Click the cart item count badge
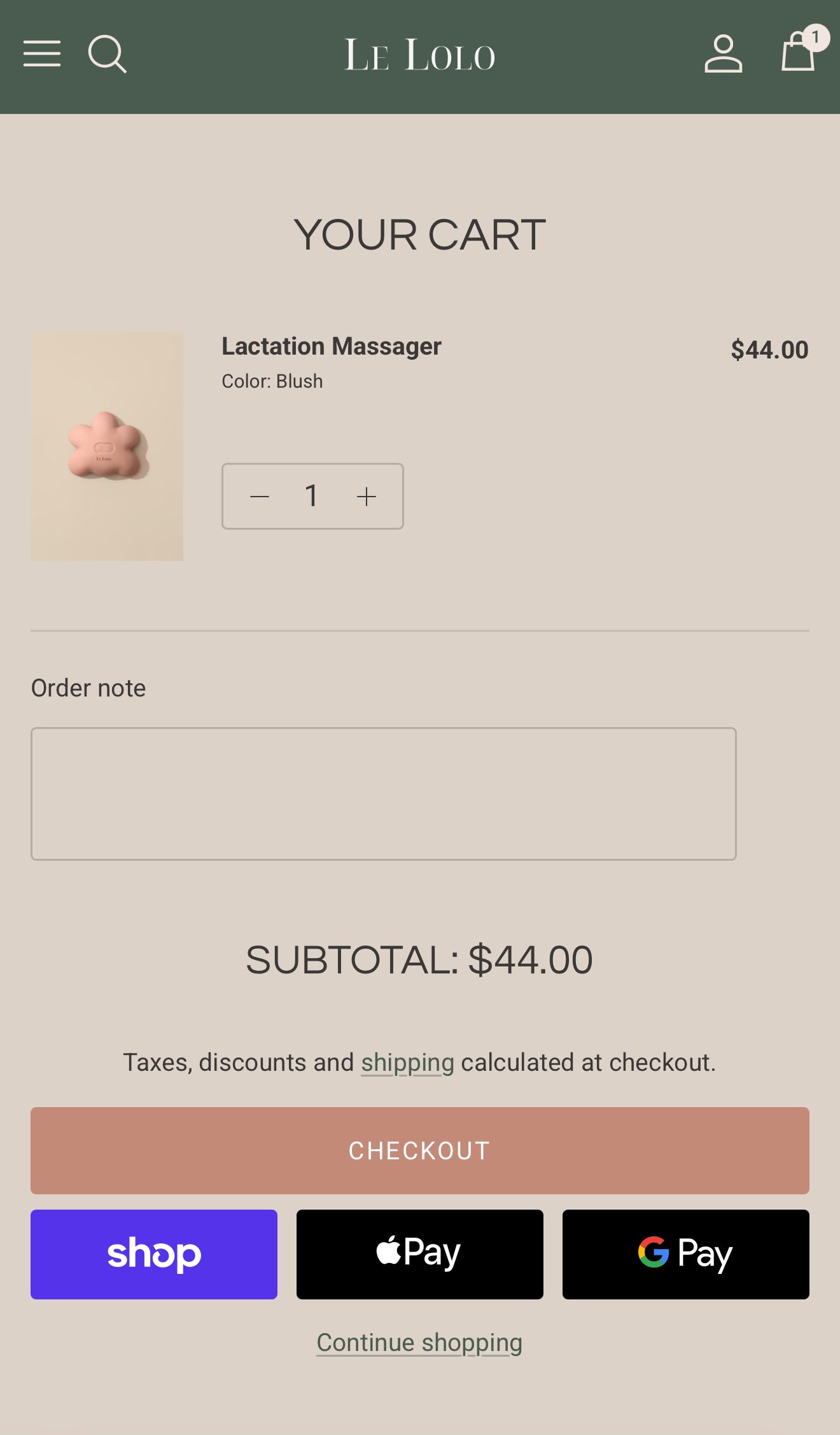Image resolution: width=840 pixels, height=1435 pixels. click(815, 38)
